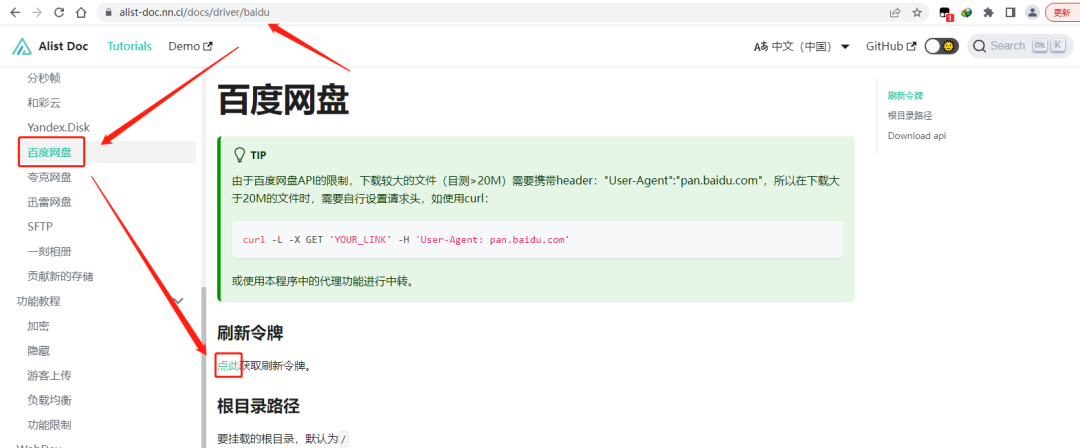
Task: Click the Search box
Action: (1019, 46)
